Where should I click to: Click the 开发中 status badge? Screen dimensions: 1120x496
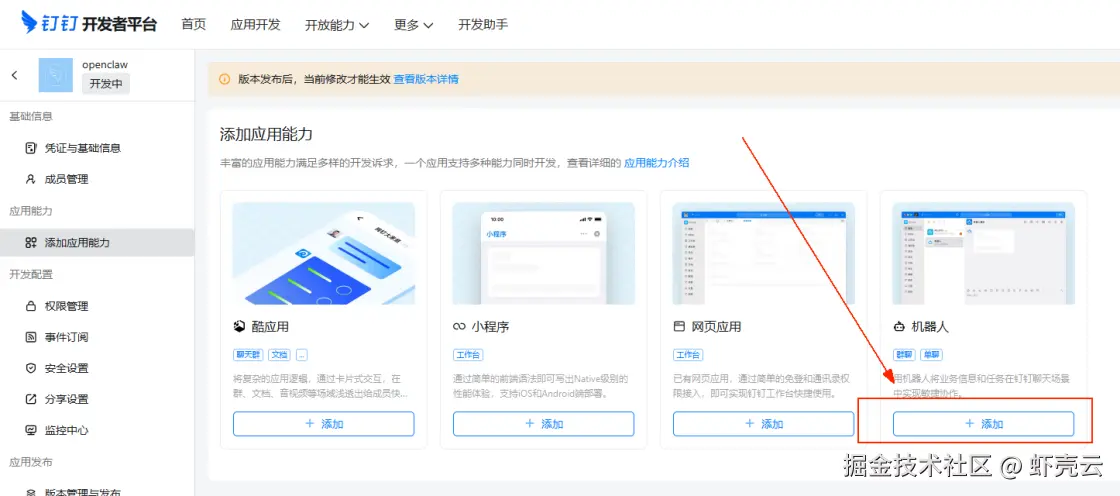click(x=106, y=84)
